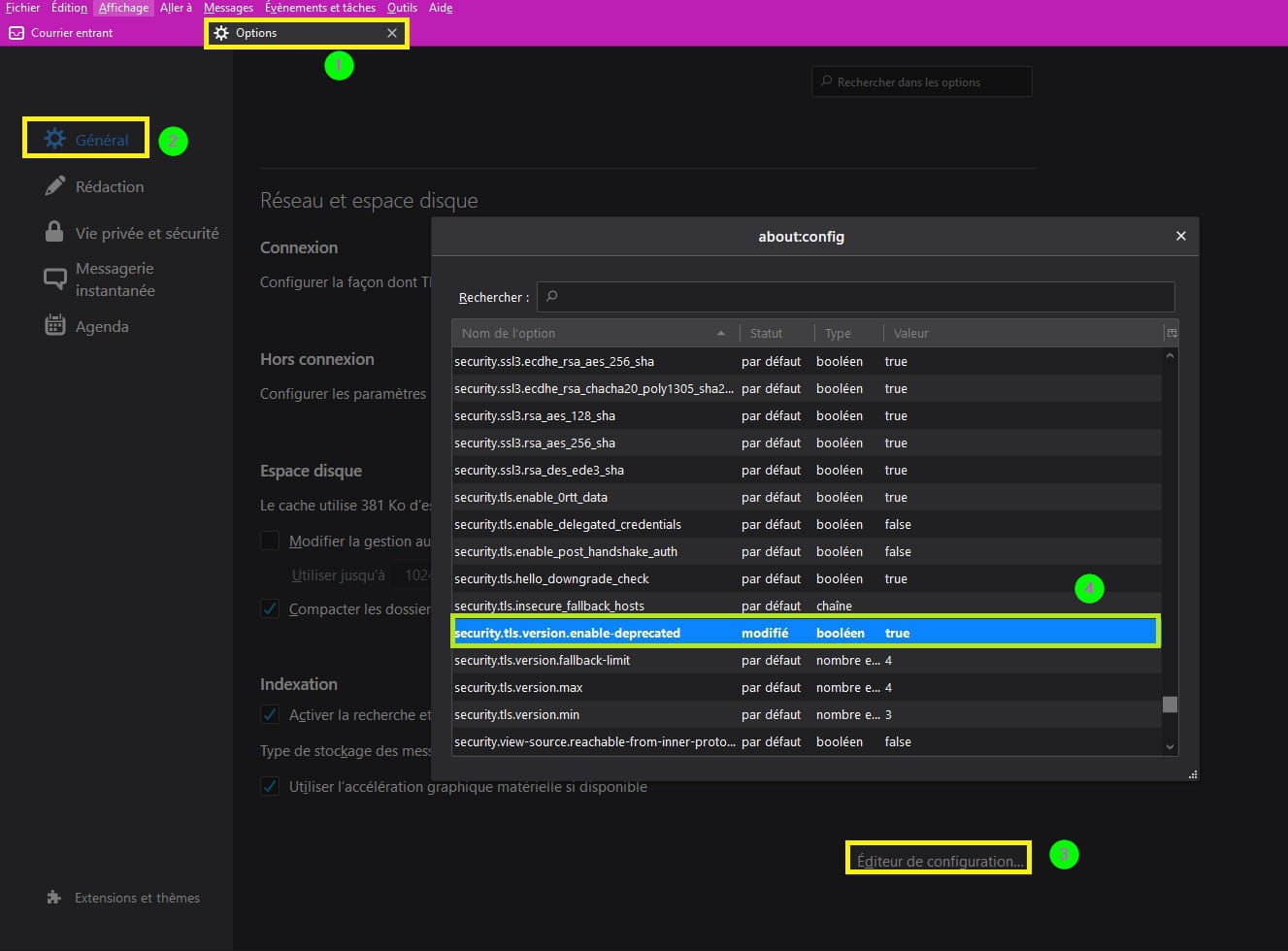Toggle Modifier la gestion checkbox
Viewport: 1288px width, 951px height.
point(270,541)
